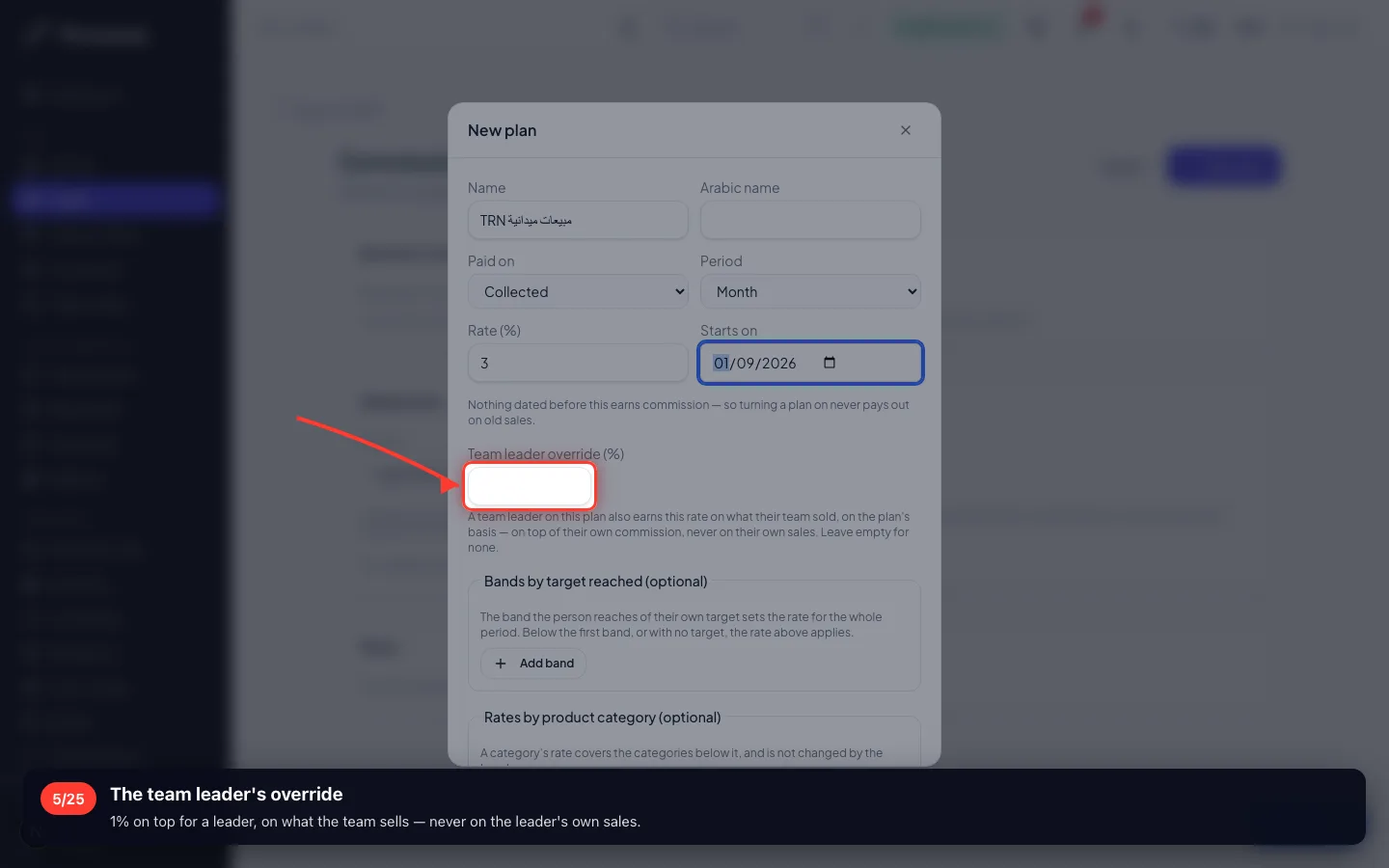This screenshot has width=1389, height=868.
Task: Open the calendar picker in Starts on
Action: 830,363
